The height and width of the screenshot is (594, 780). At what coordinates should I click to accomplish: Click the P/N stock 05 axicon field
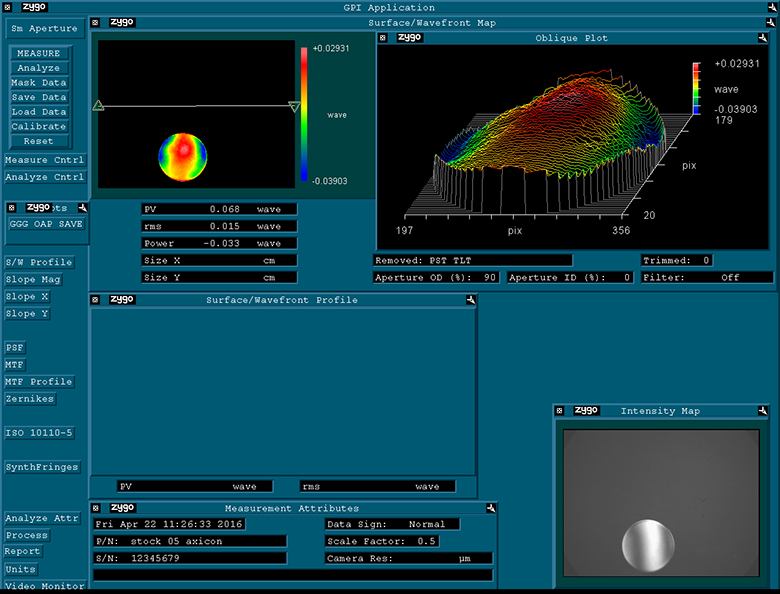point(189,541)
